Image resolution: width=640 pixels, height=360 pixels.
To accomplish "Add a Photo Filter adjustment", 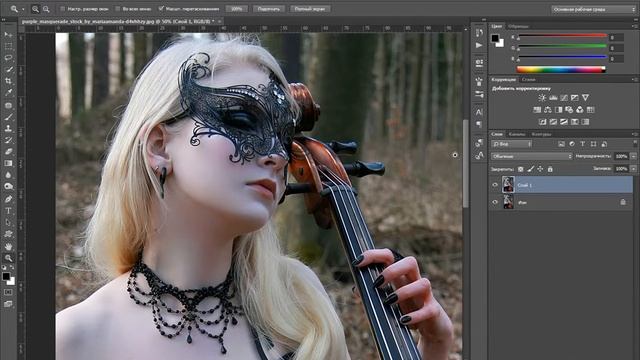I will (569, 110).
